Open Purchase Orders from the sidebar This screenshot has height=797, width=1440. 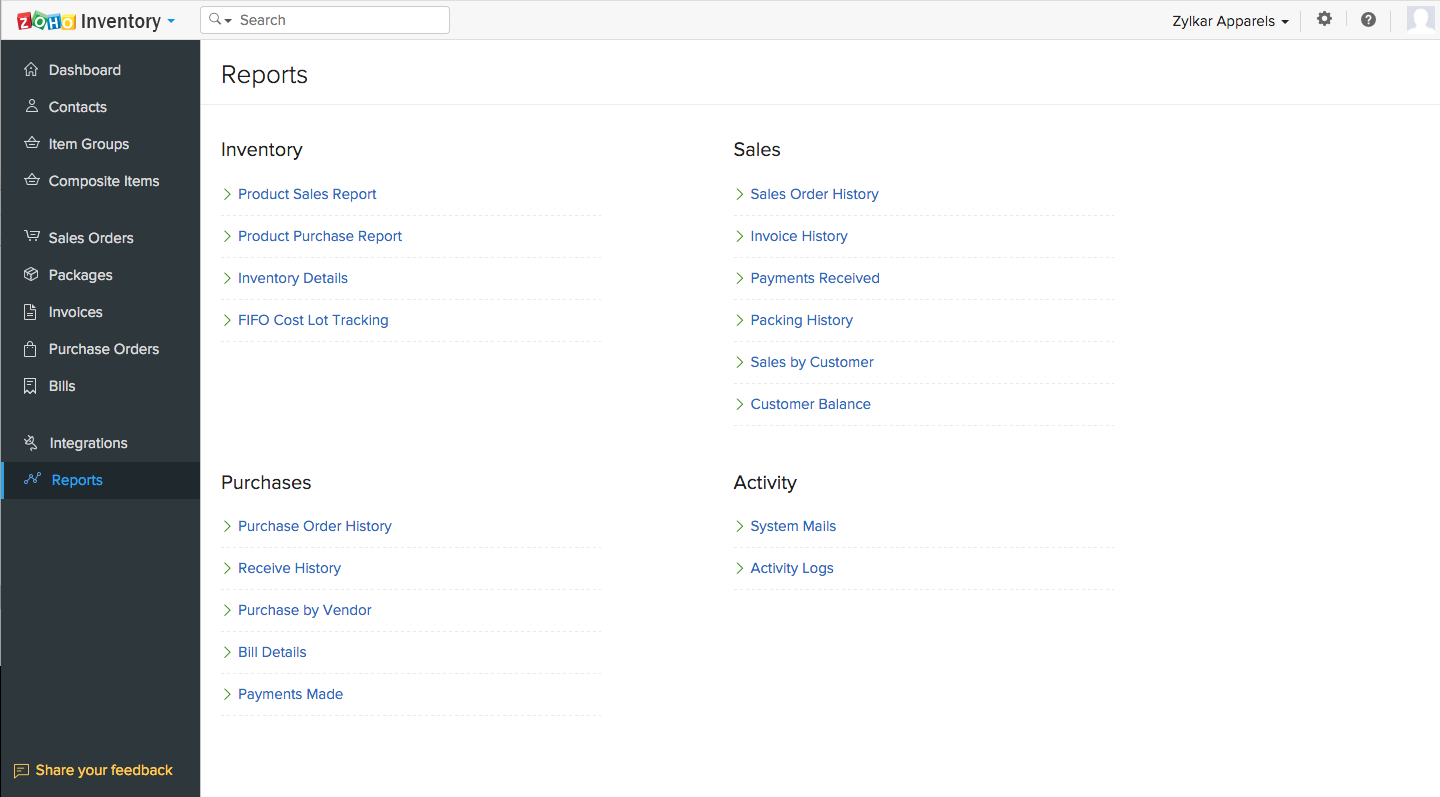click(x=104, y=348)
